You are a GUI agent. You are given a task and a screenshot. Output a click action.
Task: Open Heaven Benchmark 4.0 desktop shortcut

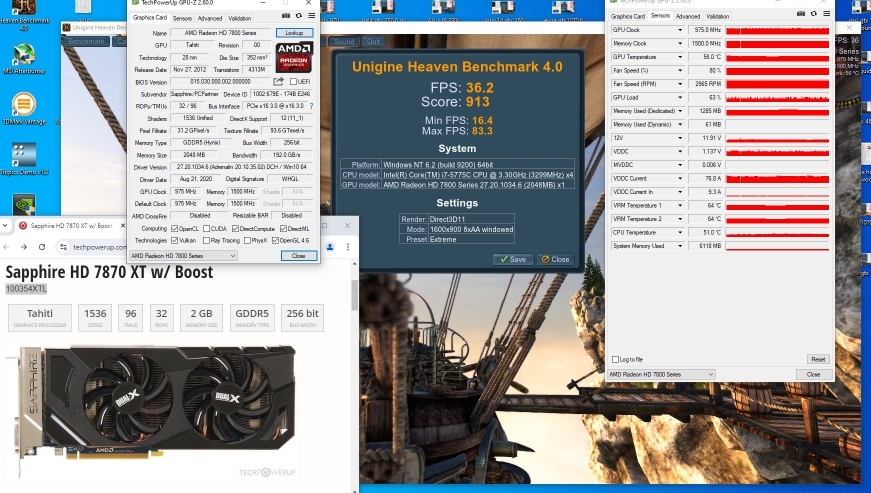24,12
